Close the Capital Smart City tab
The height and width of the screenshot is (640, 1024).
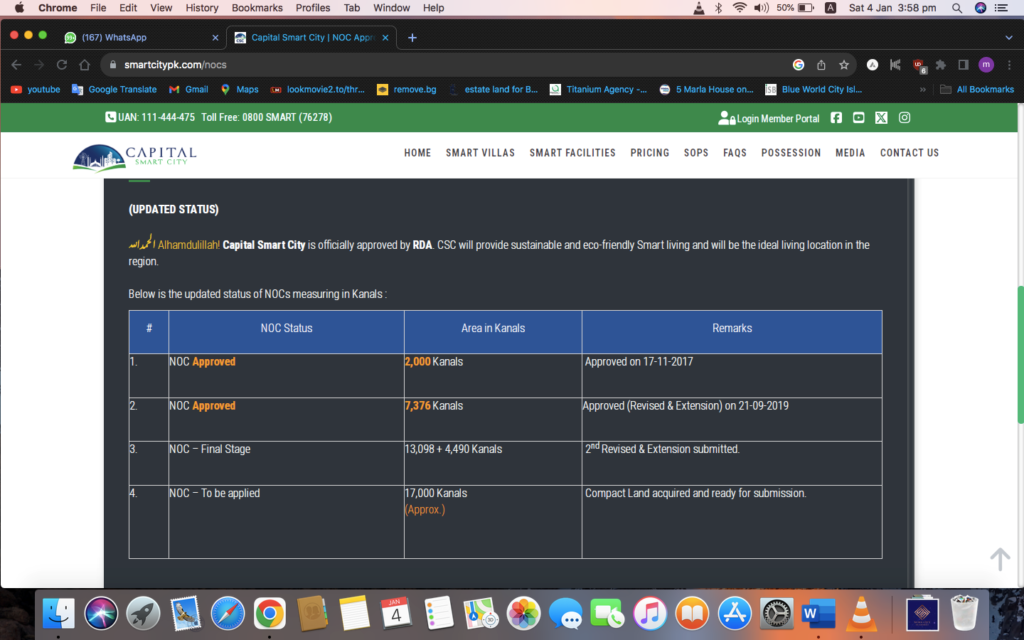tap(385, 38)
